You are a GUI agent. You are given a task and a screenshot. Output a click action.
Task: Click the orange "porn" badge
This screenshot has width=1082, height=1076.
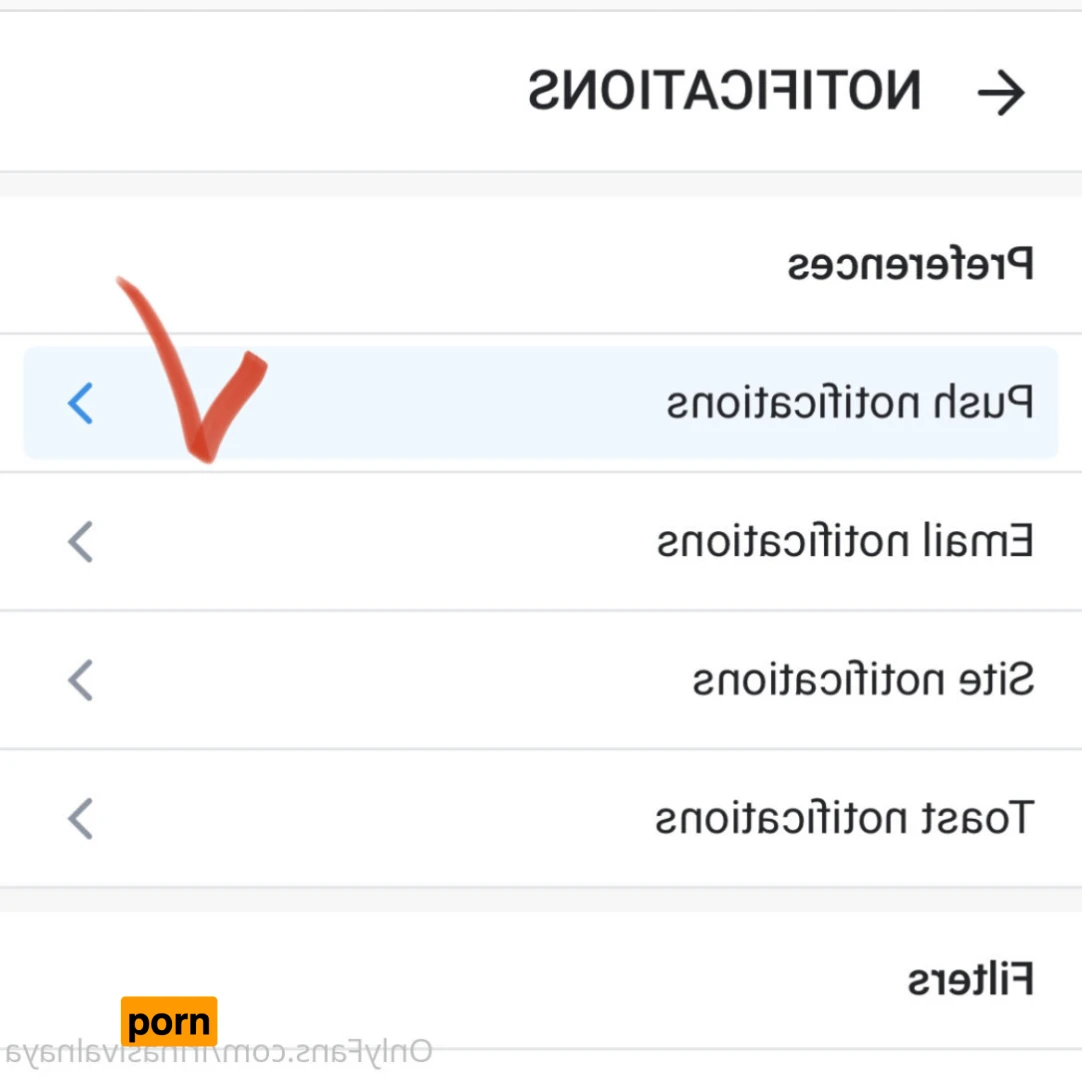[169, 1022]
